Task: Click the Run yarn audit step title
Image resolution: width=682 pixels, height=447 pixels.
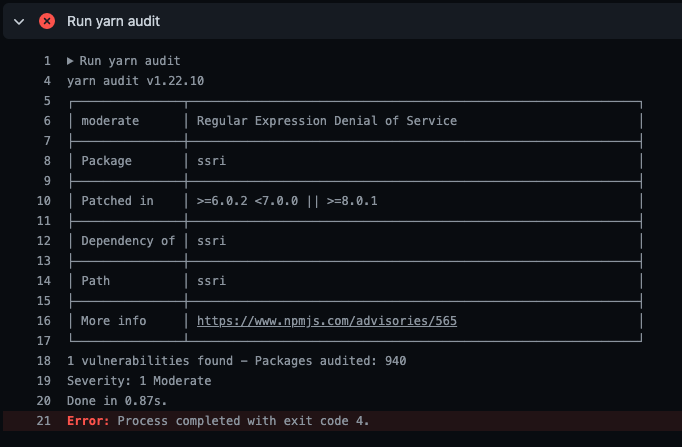Action: [x=114, y=21]
